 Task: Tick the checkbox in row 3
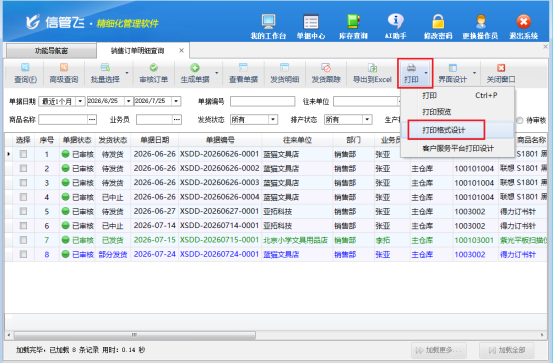(x=23, y=183)
